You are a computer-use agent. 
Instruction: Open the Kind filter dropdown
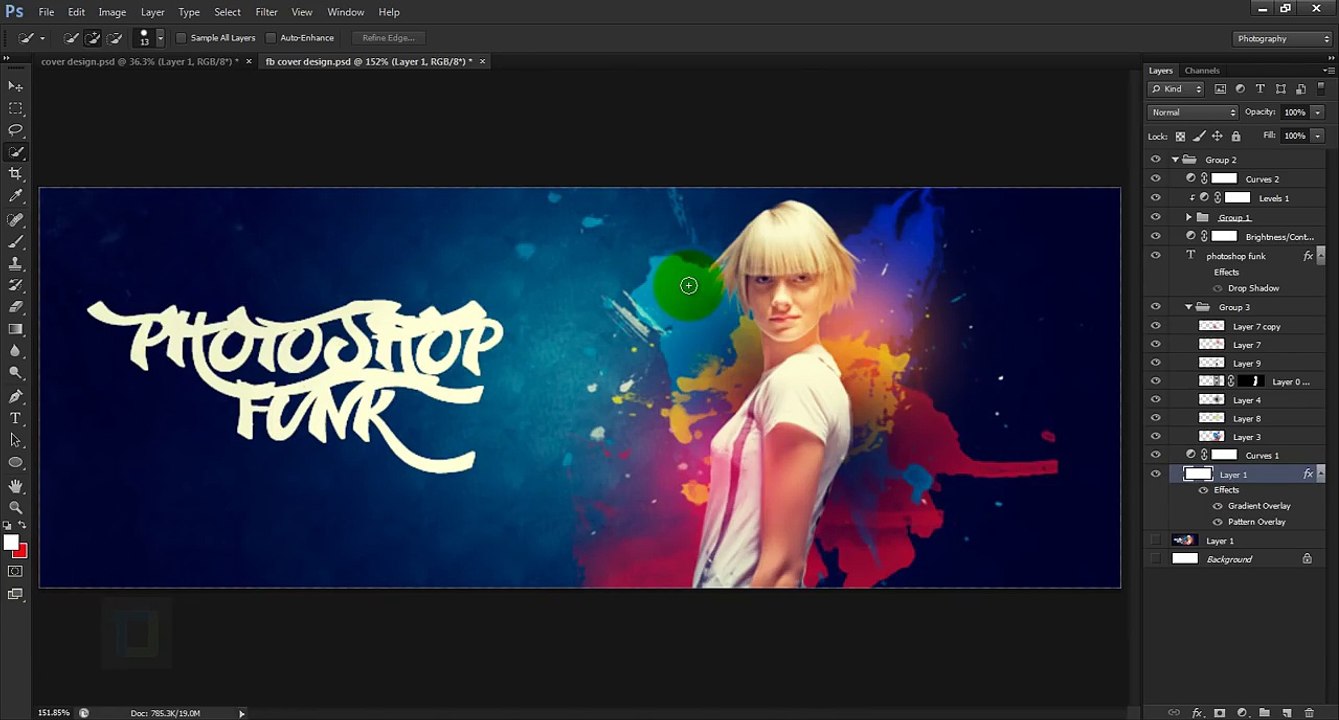tap(1176, 89)
